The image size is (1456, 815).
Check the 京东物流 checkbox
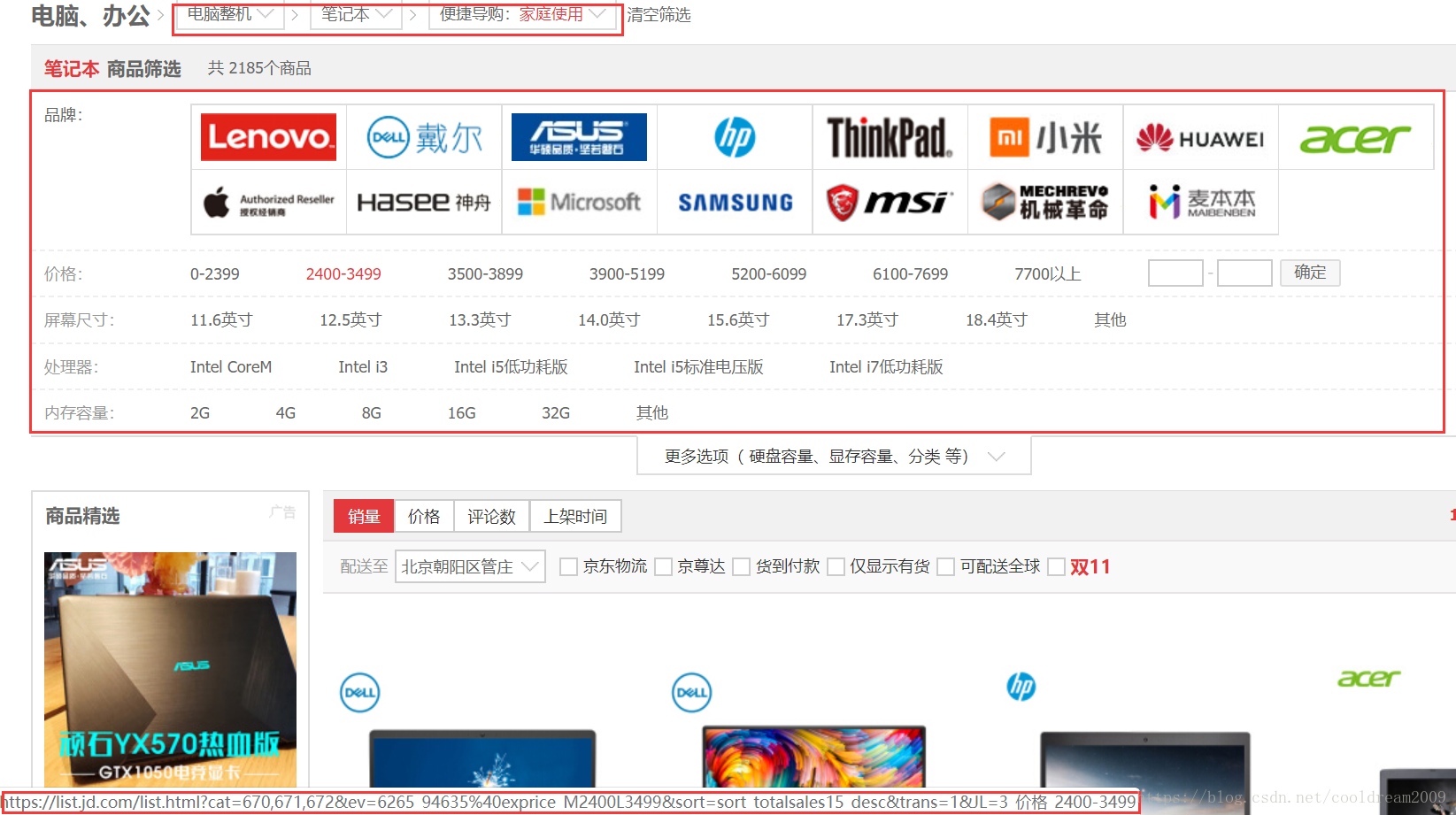point(569,566)
